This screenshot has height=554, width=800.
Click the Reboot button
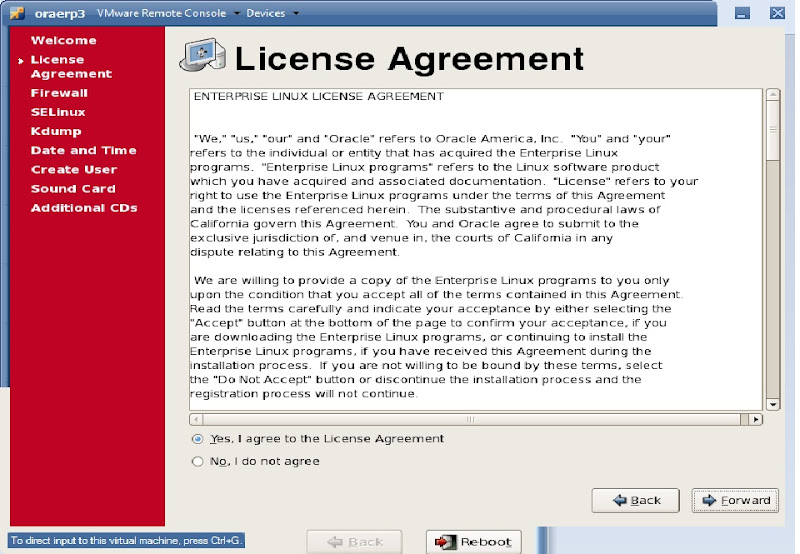[473, 542]
